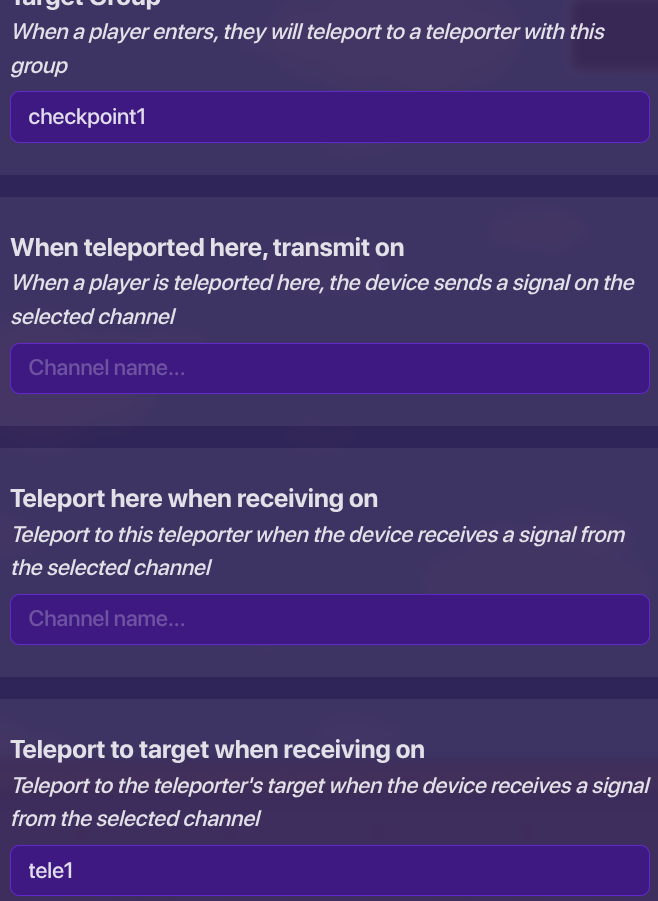Click the line 'When a player enters, they will teleport'

(307, 31)
